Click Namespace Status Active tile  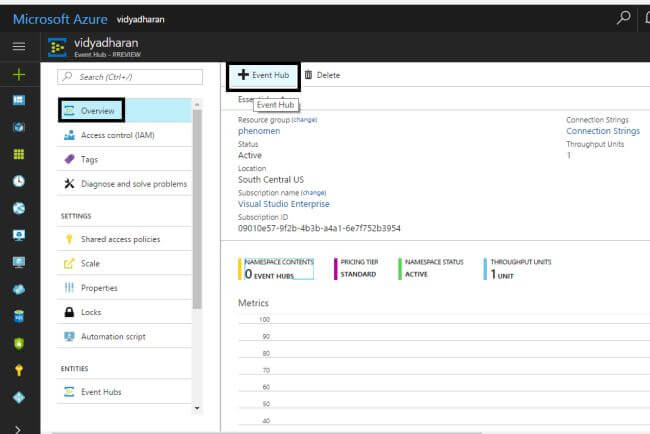pyautogui.click(x=431, y=269)
